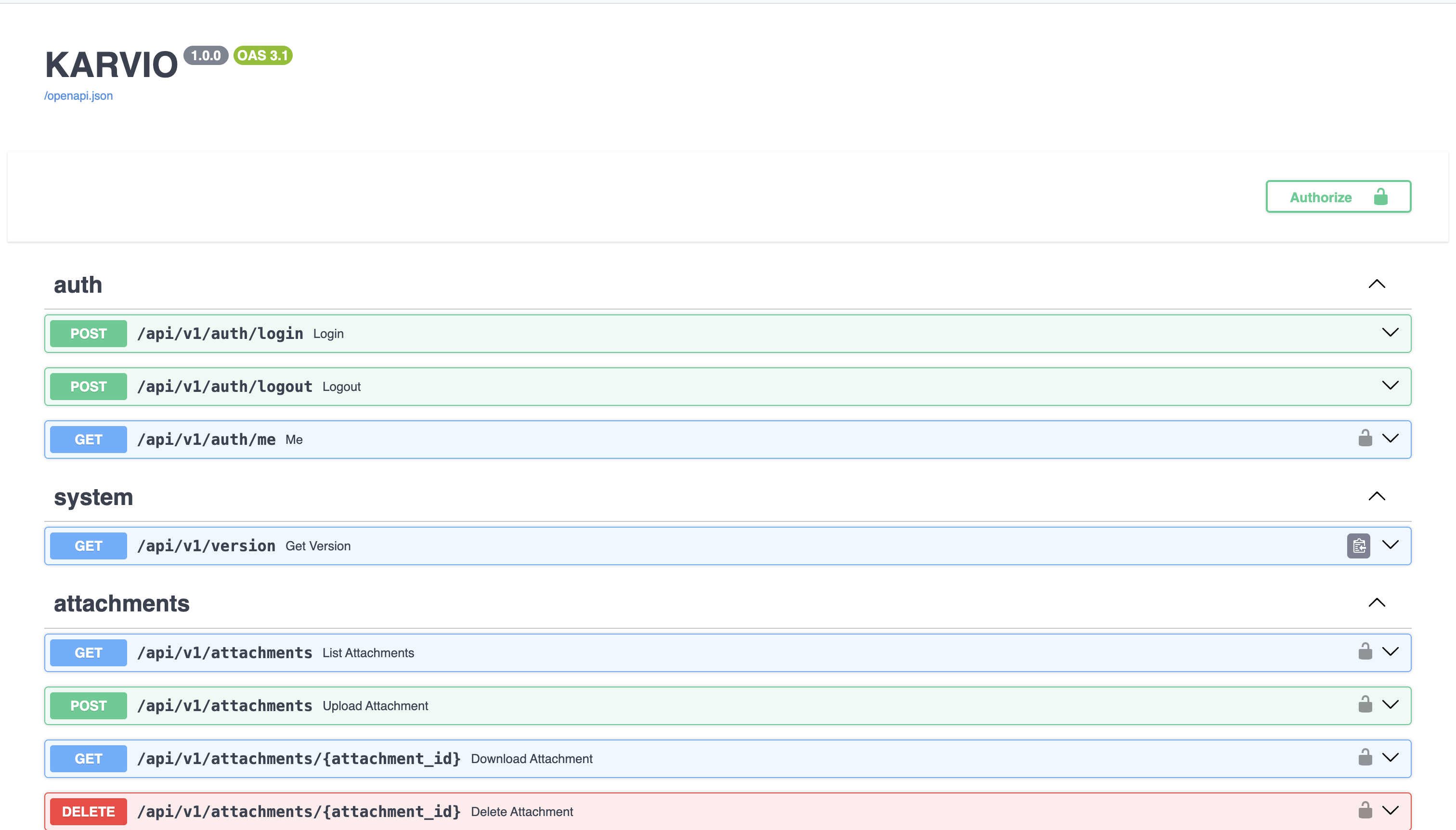Click the /api/v1/version path text

click(x=207, y=546)
